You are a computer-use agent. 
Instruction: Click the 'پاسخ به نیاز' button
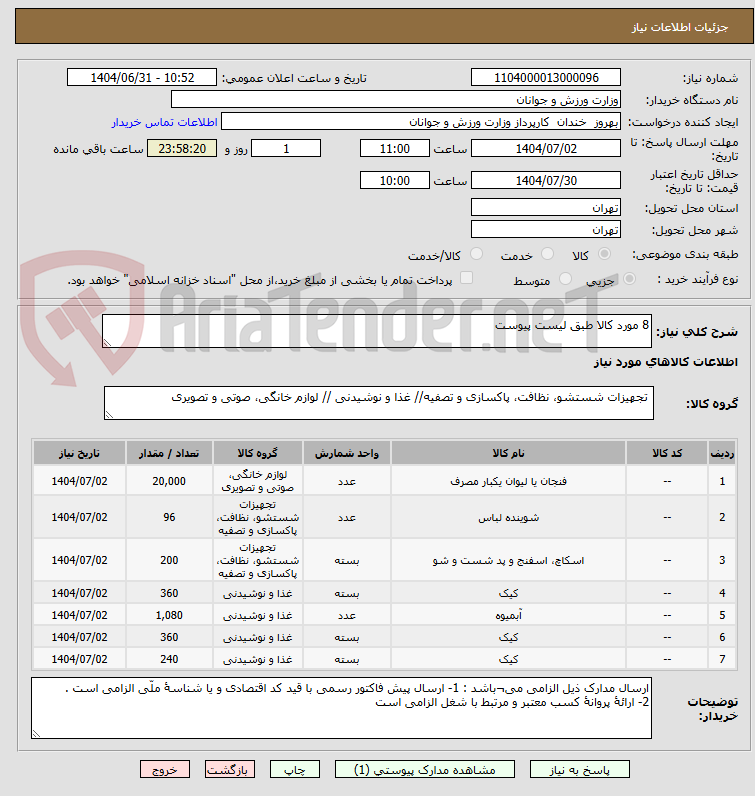tap(579, 770)
